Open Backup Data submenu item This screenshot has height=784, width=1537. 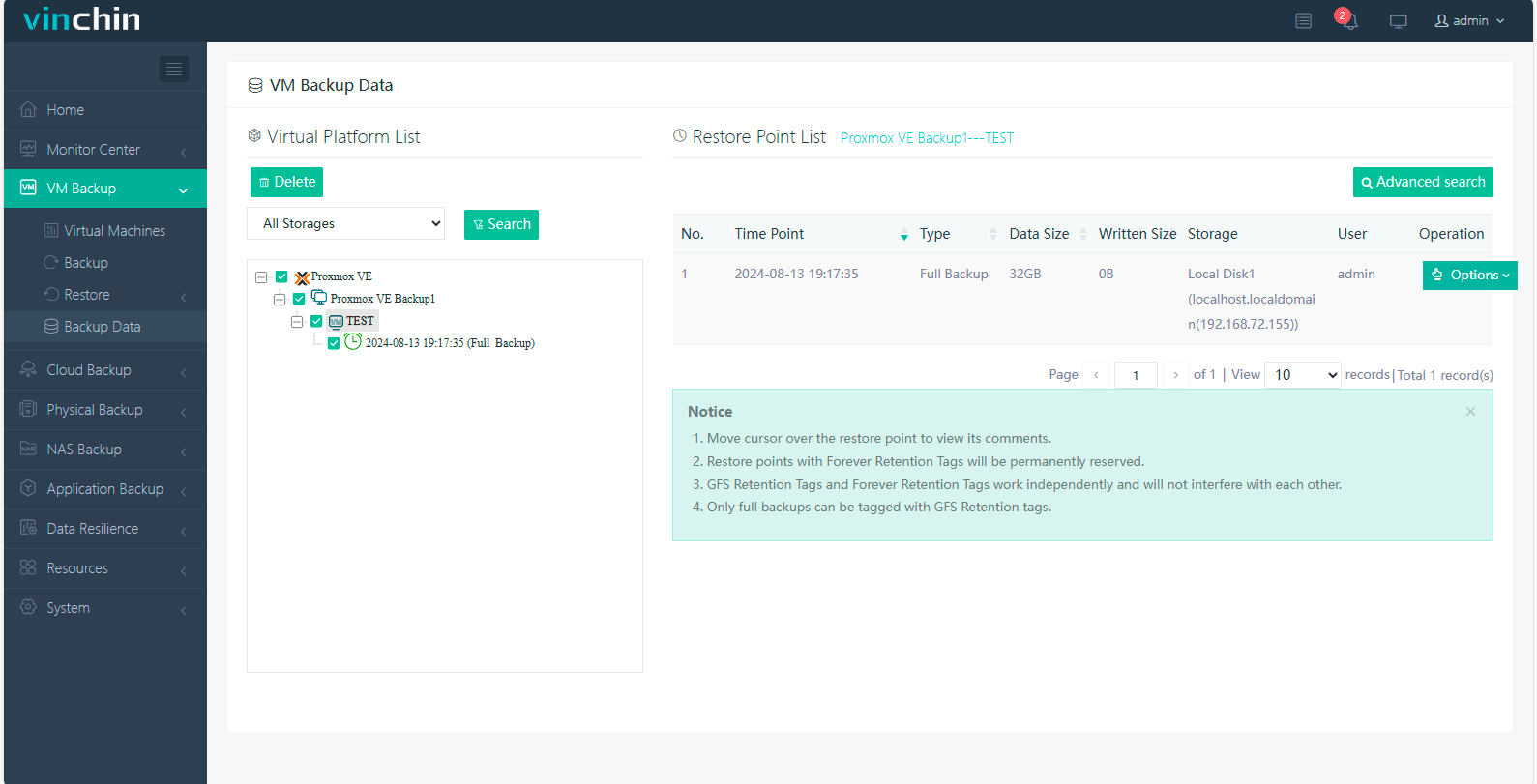click(x=105, y=327)
